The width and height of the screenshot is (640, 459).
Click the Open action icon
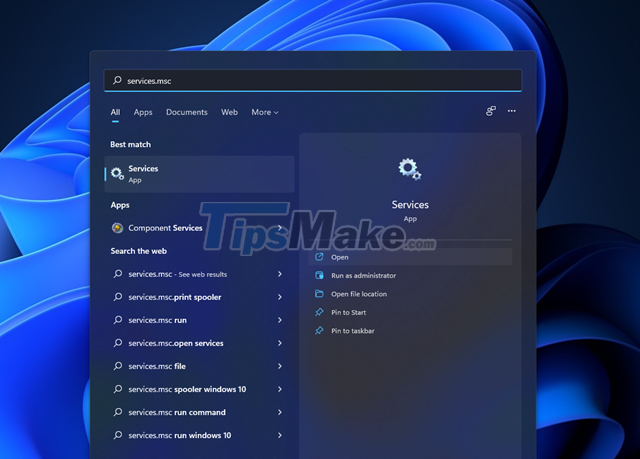(x=319, y=257)
